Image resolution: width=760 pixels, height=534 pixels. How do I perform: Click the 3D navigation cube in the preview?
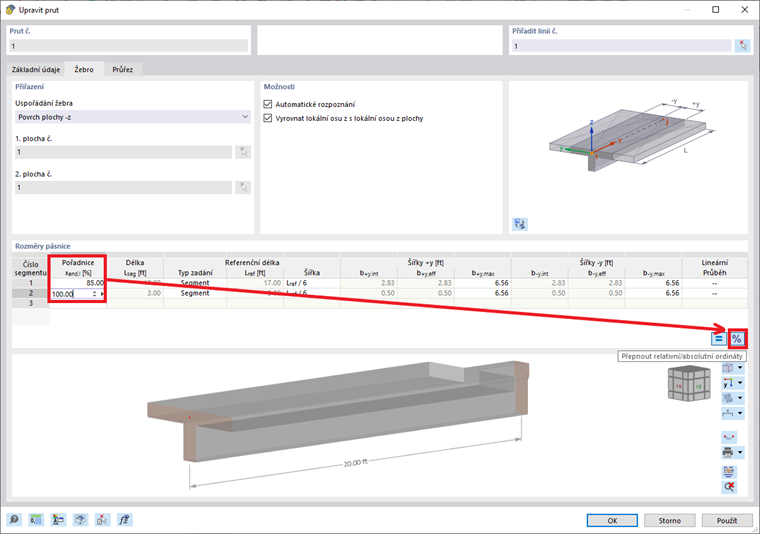coord(689,383)
